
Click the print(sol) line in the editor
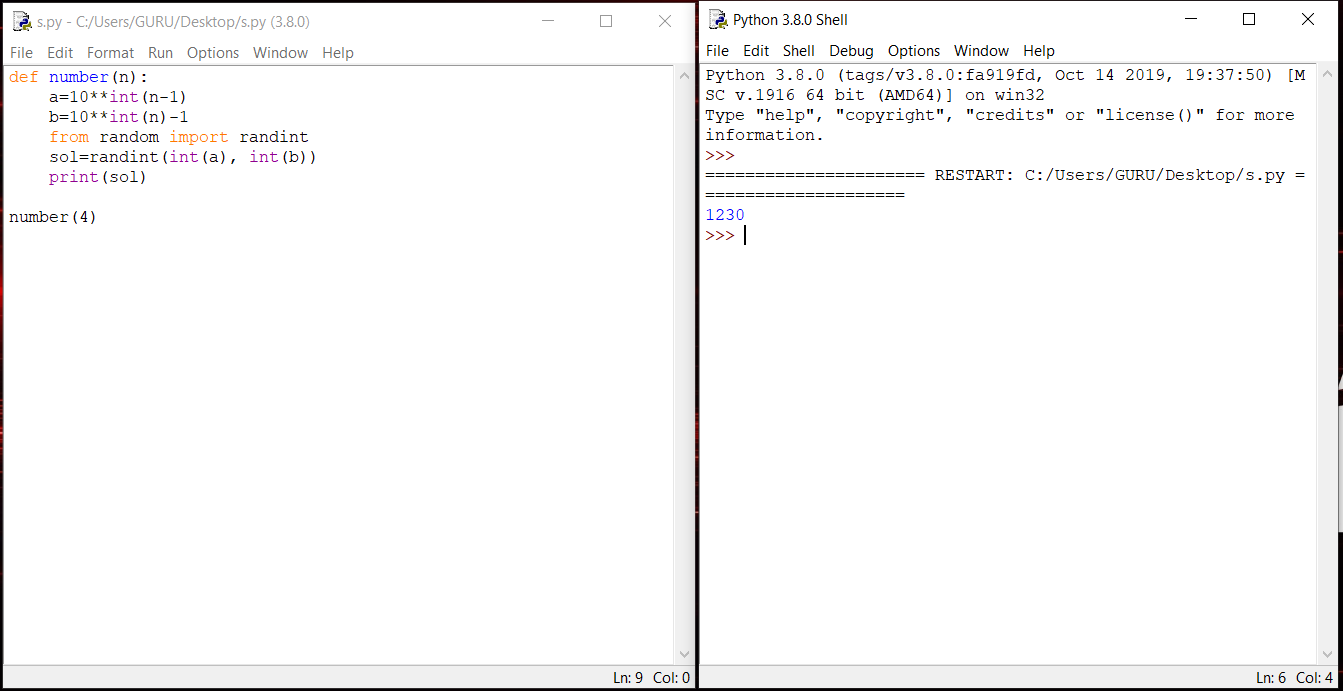95,176
